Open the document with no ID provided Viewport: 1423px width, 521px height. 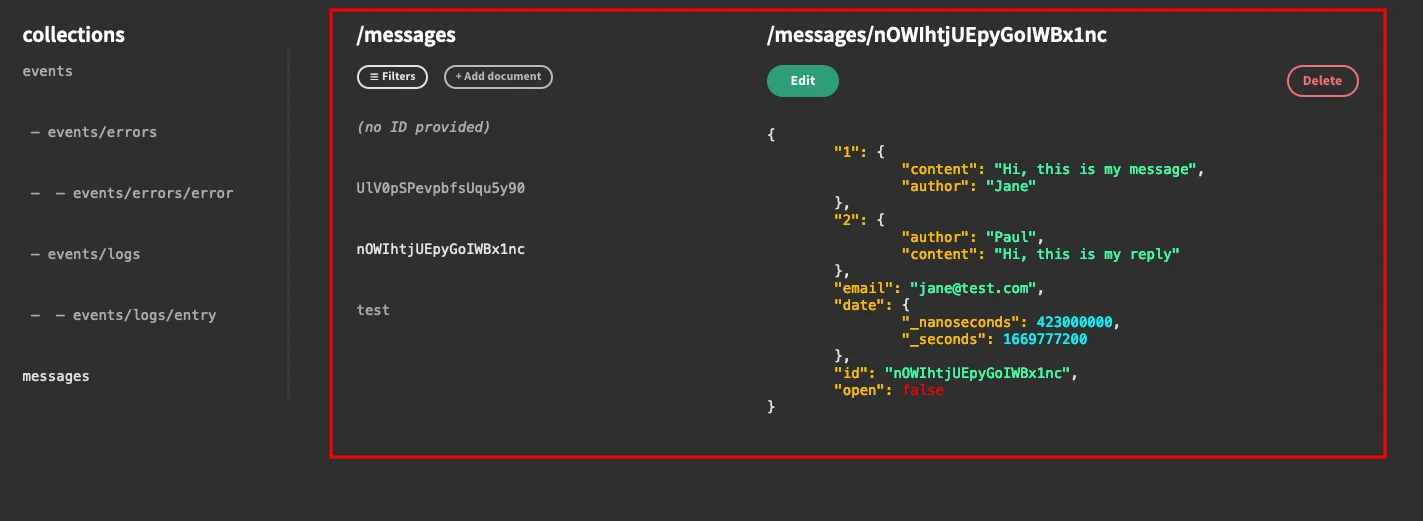(x=423, y=127)
